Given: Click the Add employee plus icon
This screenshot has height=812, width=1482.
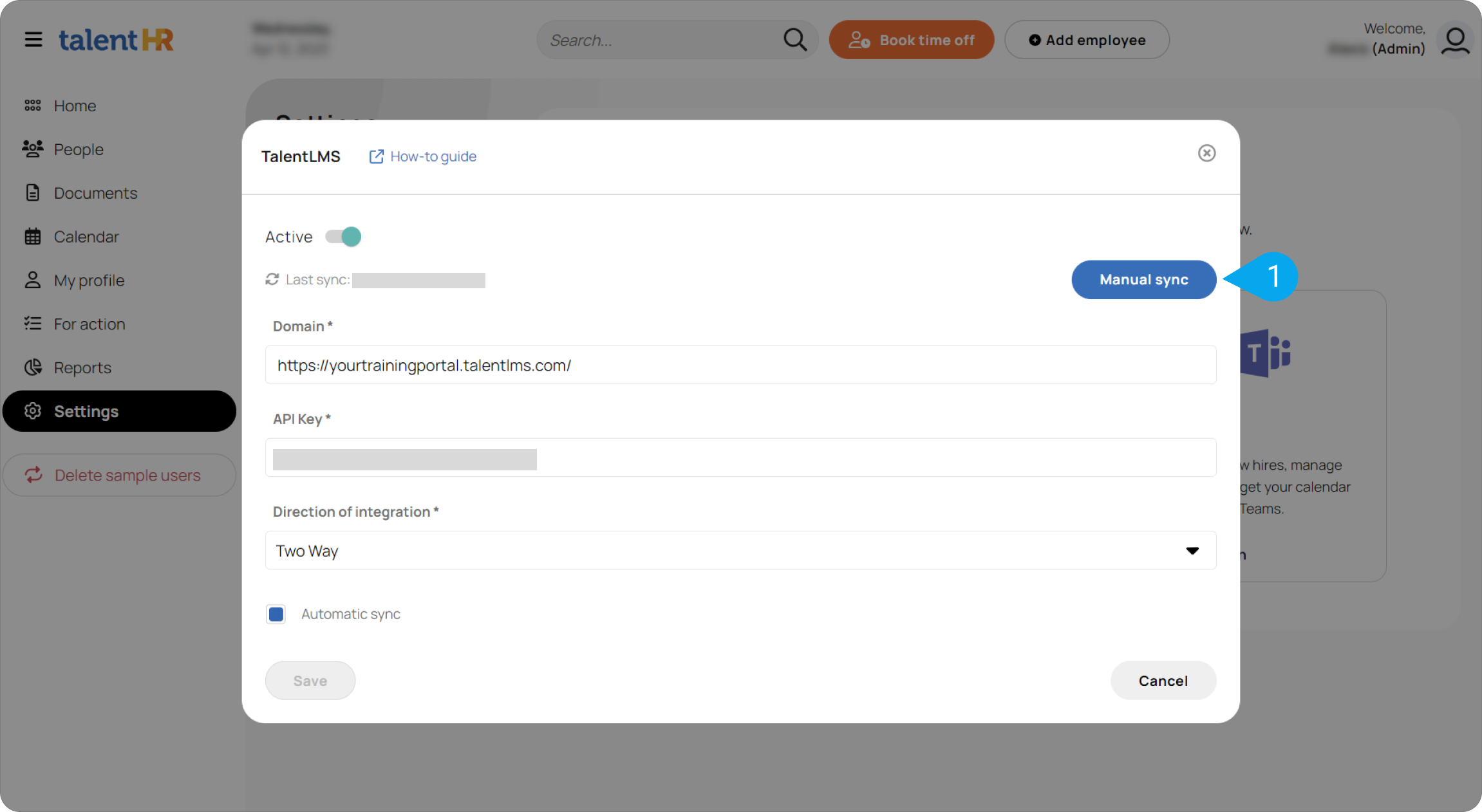Looking at the screenshot, I should [1035, 39].
